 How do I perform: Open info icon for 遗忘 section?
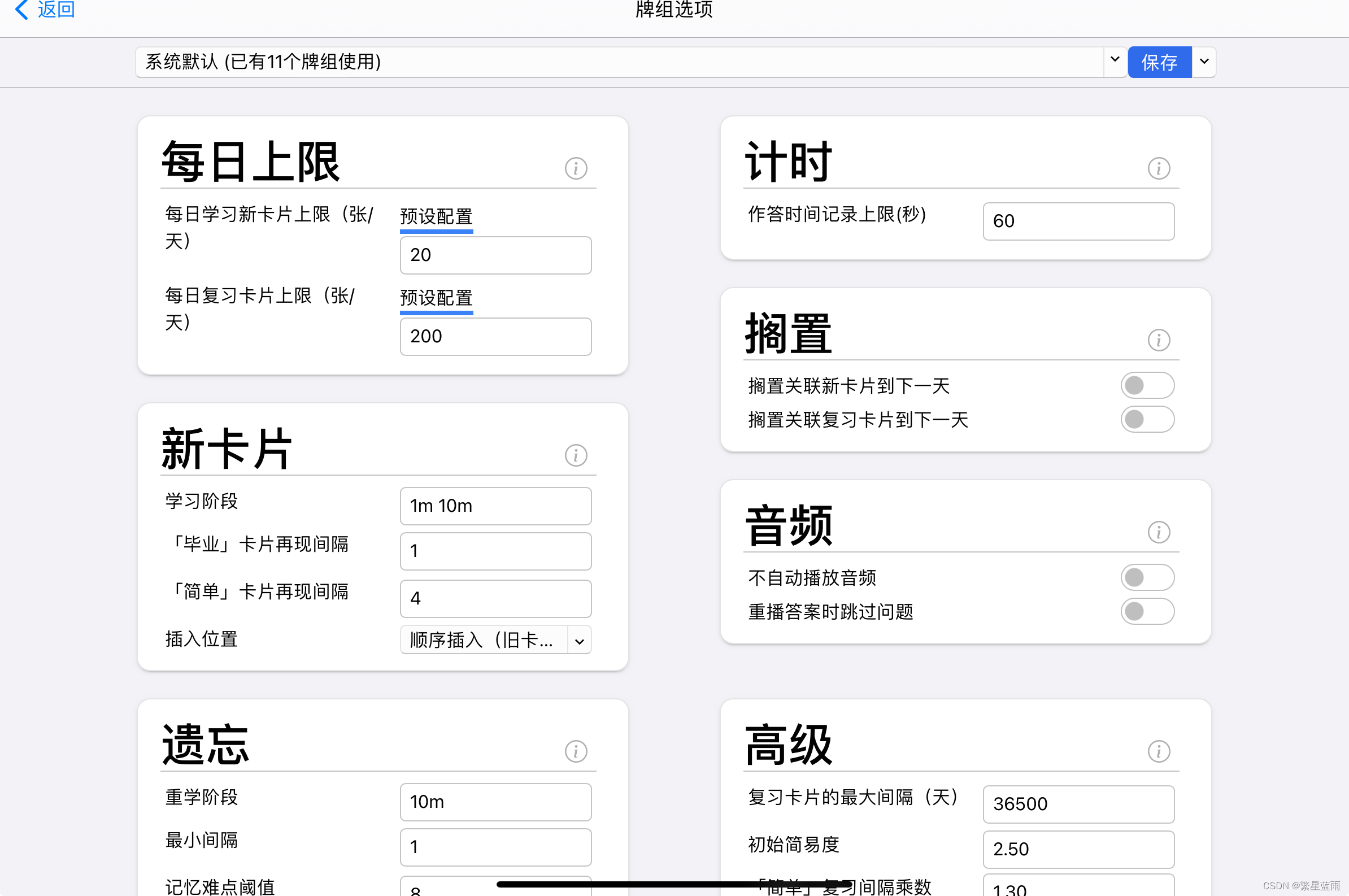[576, 751]
